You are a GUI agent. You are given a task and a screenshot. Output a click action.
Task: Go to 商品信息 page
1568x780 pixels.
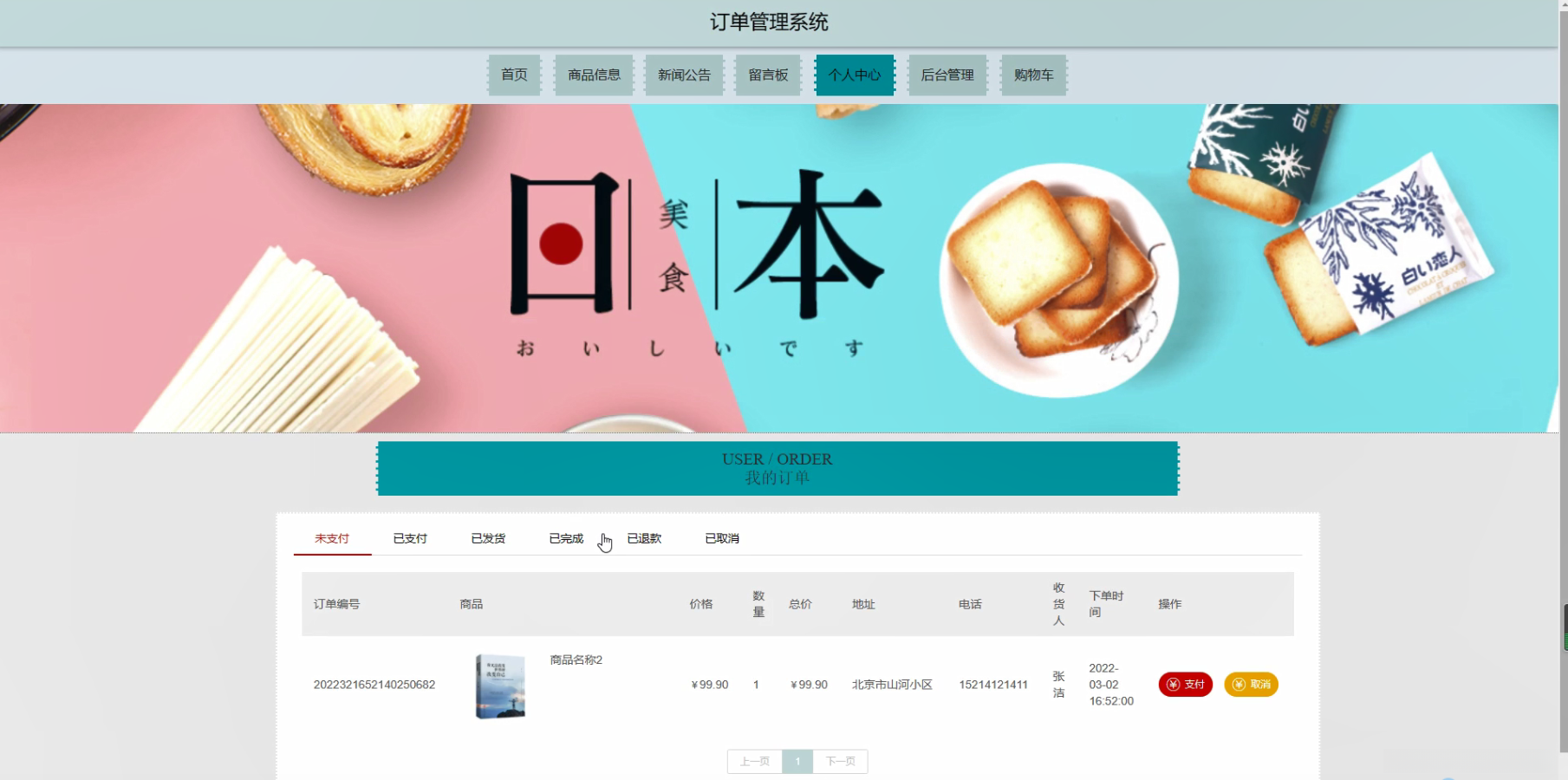[594, 75]
